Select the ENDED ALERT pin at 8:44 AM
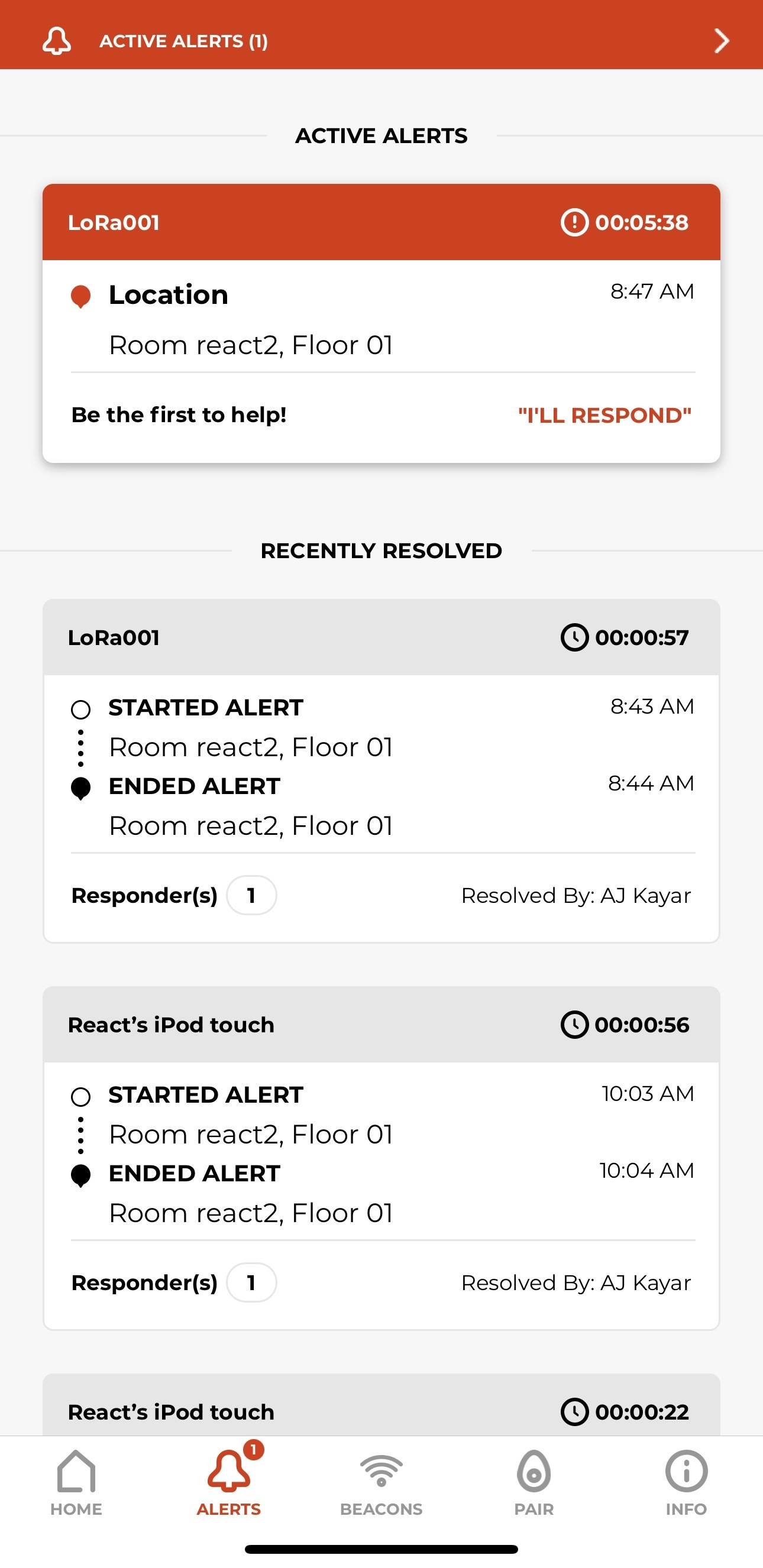 80,788
